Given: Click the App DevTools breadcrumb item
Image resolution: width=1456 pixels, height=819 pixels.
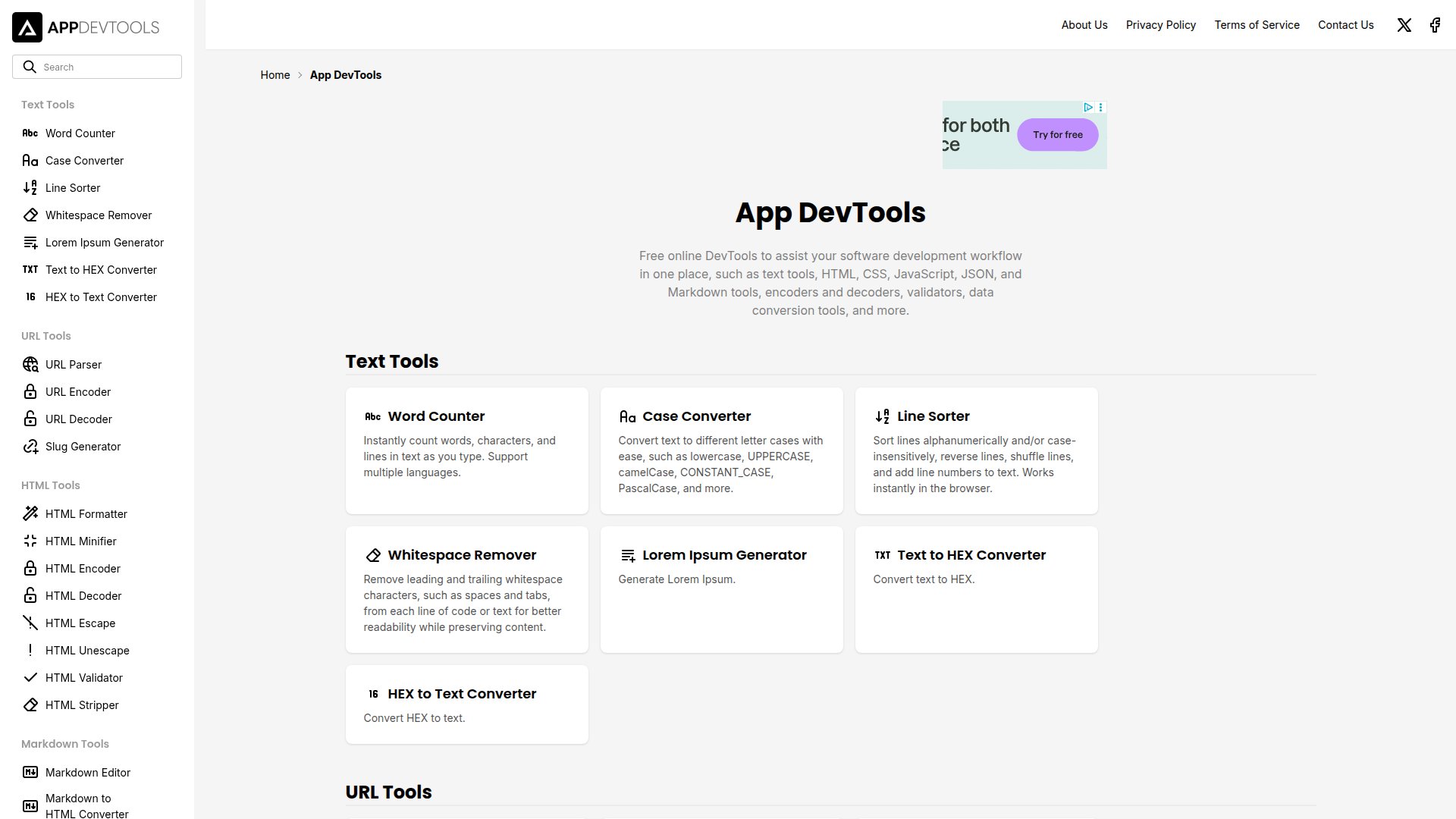Looking at the screenshot, I should coord(346,75).
